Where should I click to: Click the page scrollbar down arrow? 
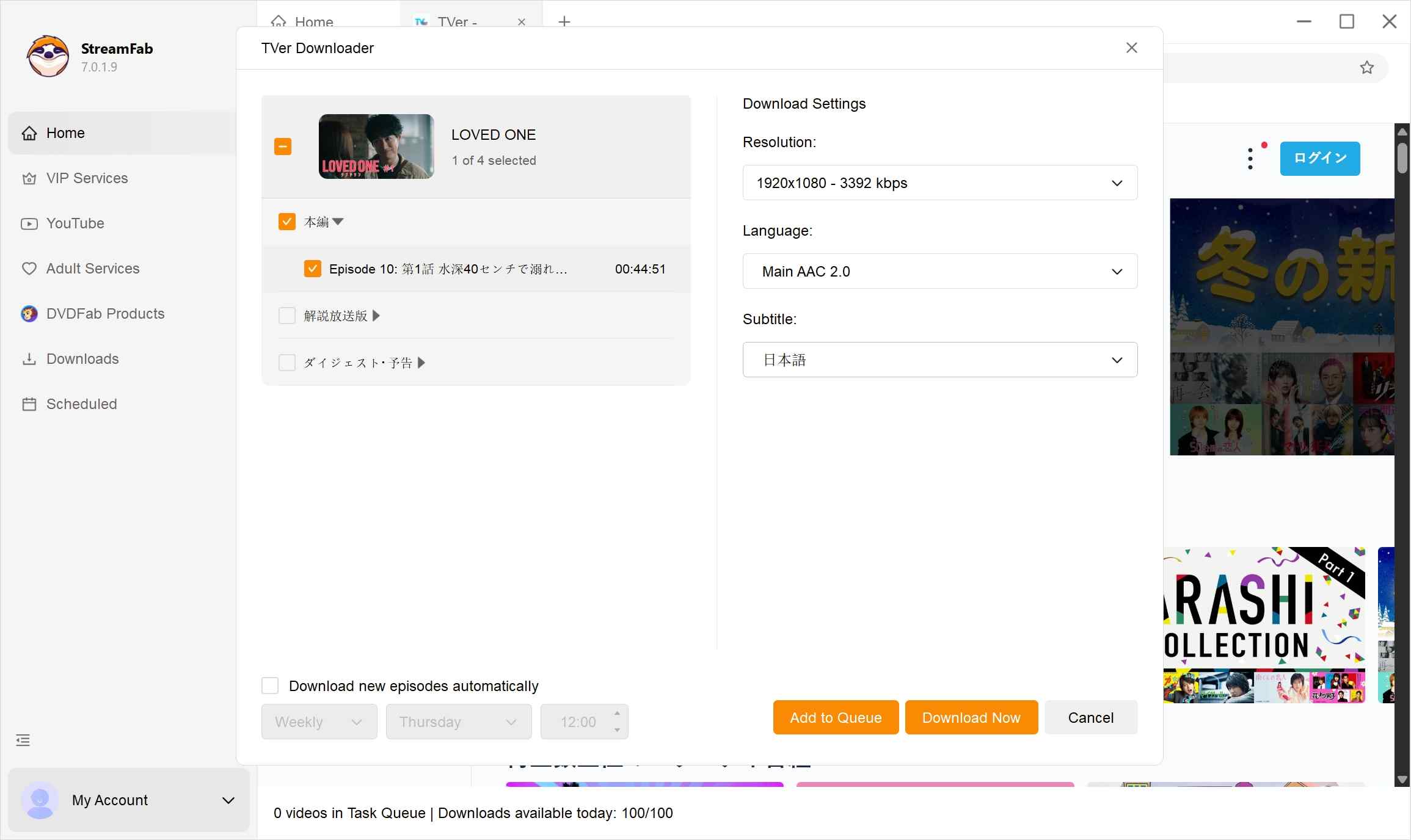click(1402, 780)
